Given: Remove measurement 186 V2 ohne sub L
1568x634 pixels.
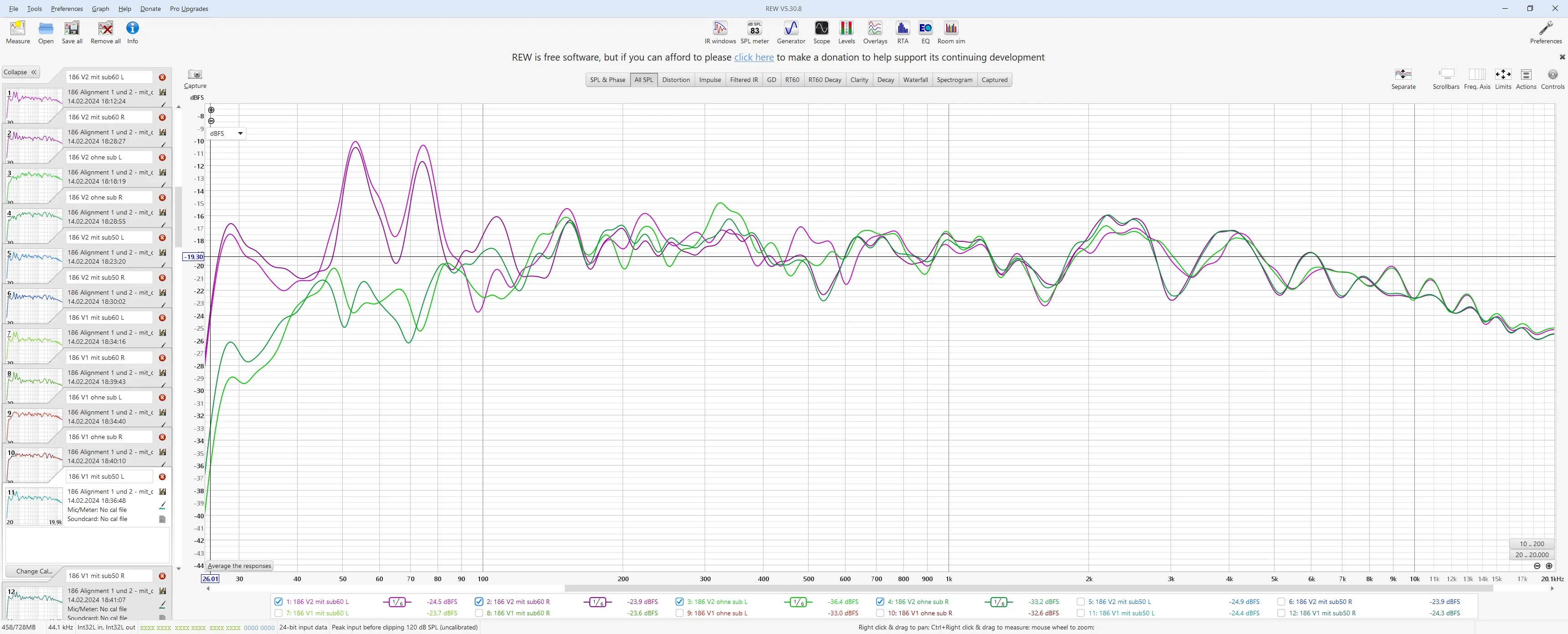Looking at the screenshot, I should pos(163,158).
